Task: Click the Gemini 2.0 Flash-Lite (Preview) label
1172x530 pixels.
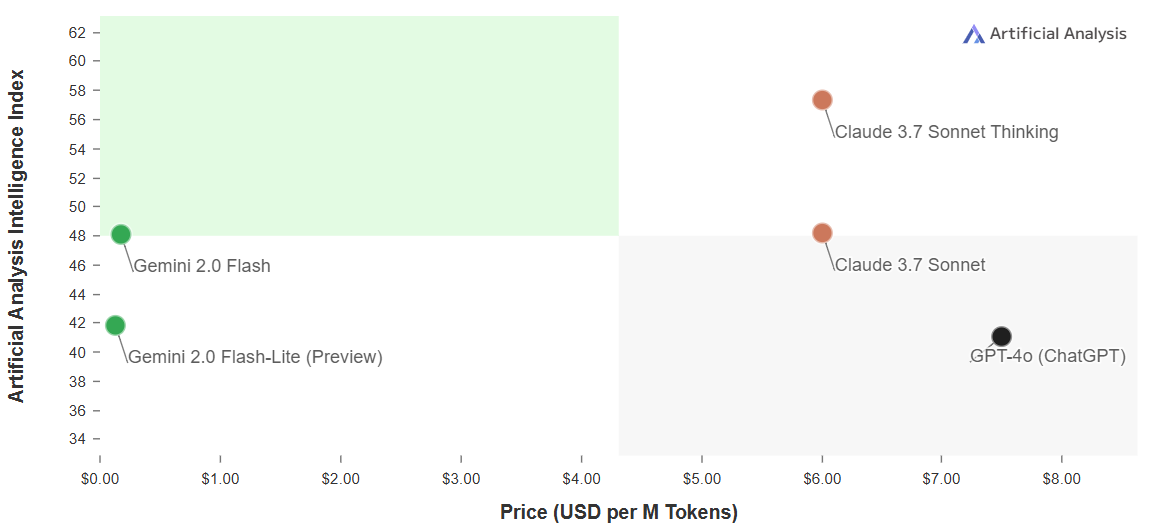Action: [x=256, y=357]
